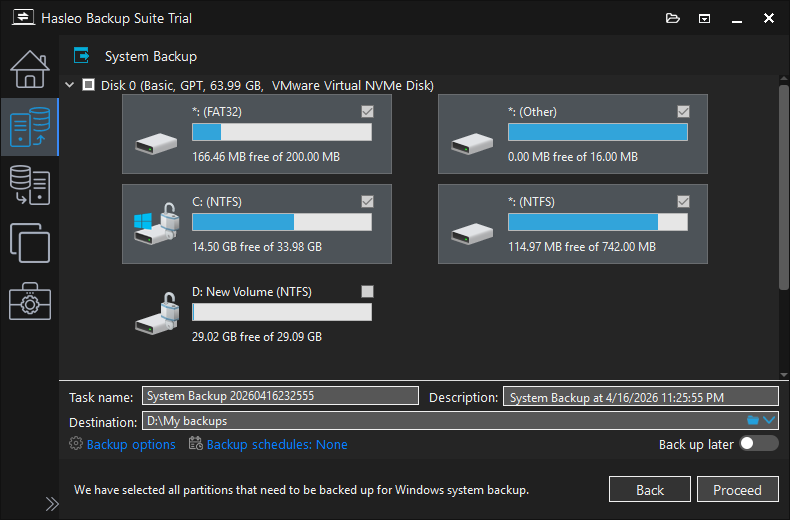Select the text '14.50 GB free of 33.98 GB'
The width and height of the screenshot is (790, 520).
257,246
